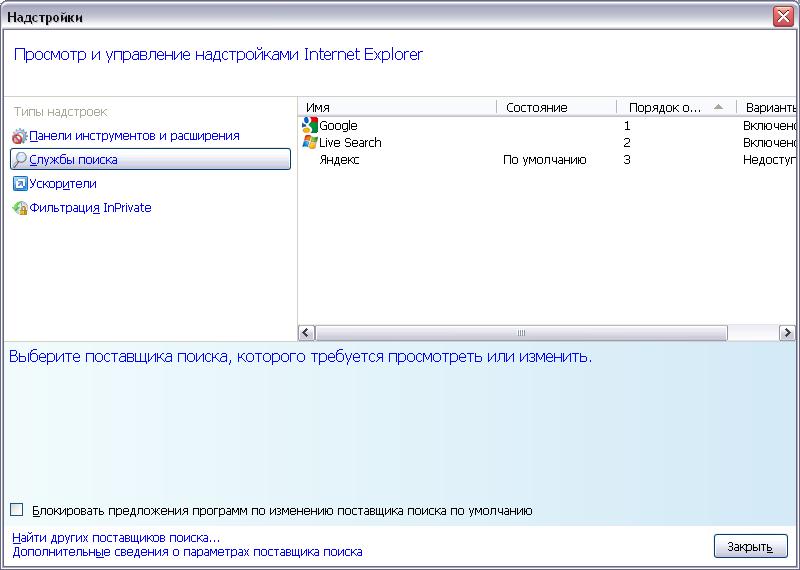Click the Google search provider icon
Image resolution: width=800 pixels, height=570 pixels.
pyautogui.click(x=310, y=125)
